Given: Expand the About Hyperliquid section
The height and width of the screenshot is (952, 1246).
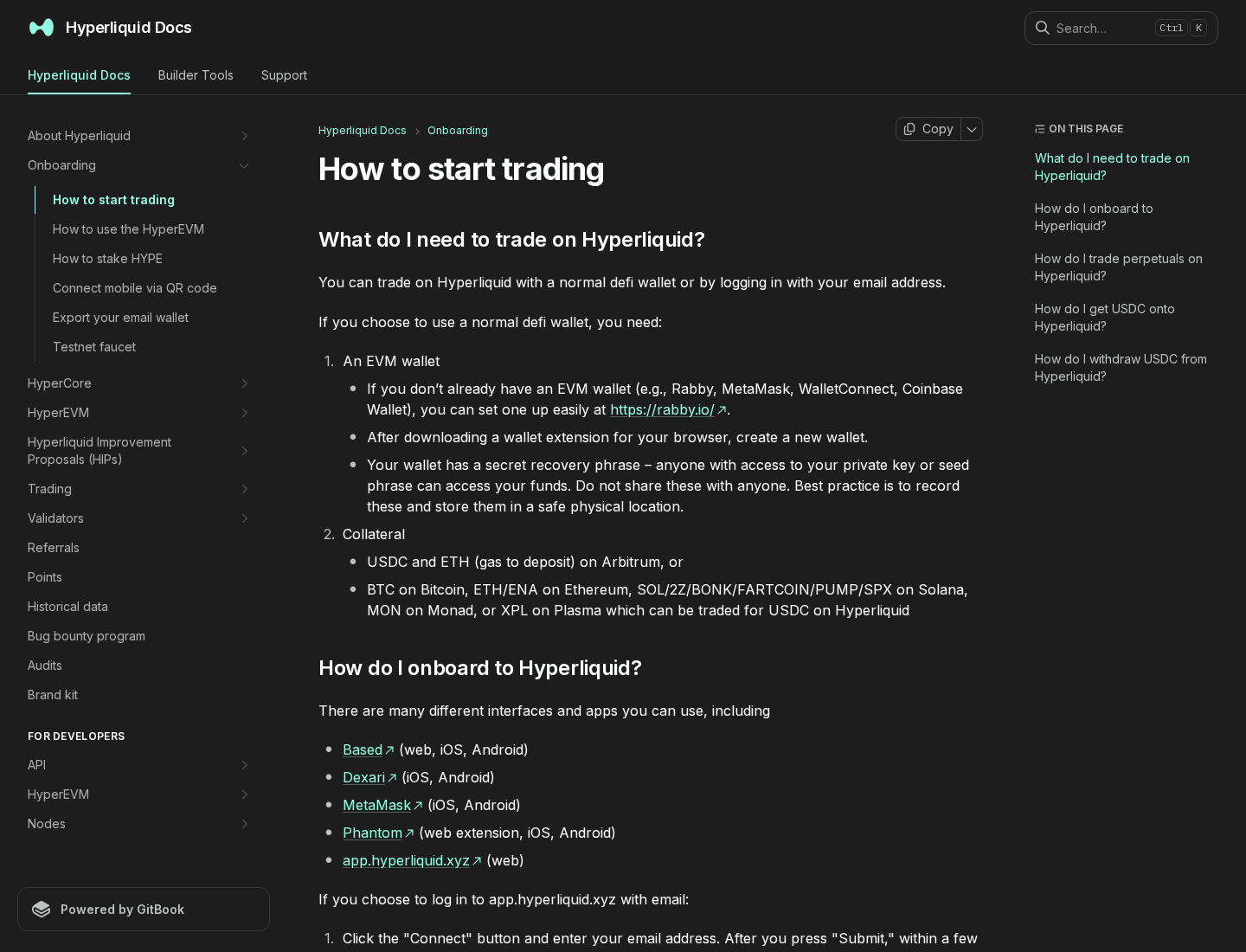Looking at the screenshot, I should tap(244, 136).
